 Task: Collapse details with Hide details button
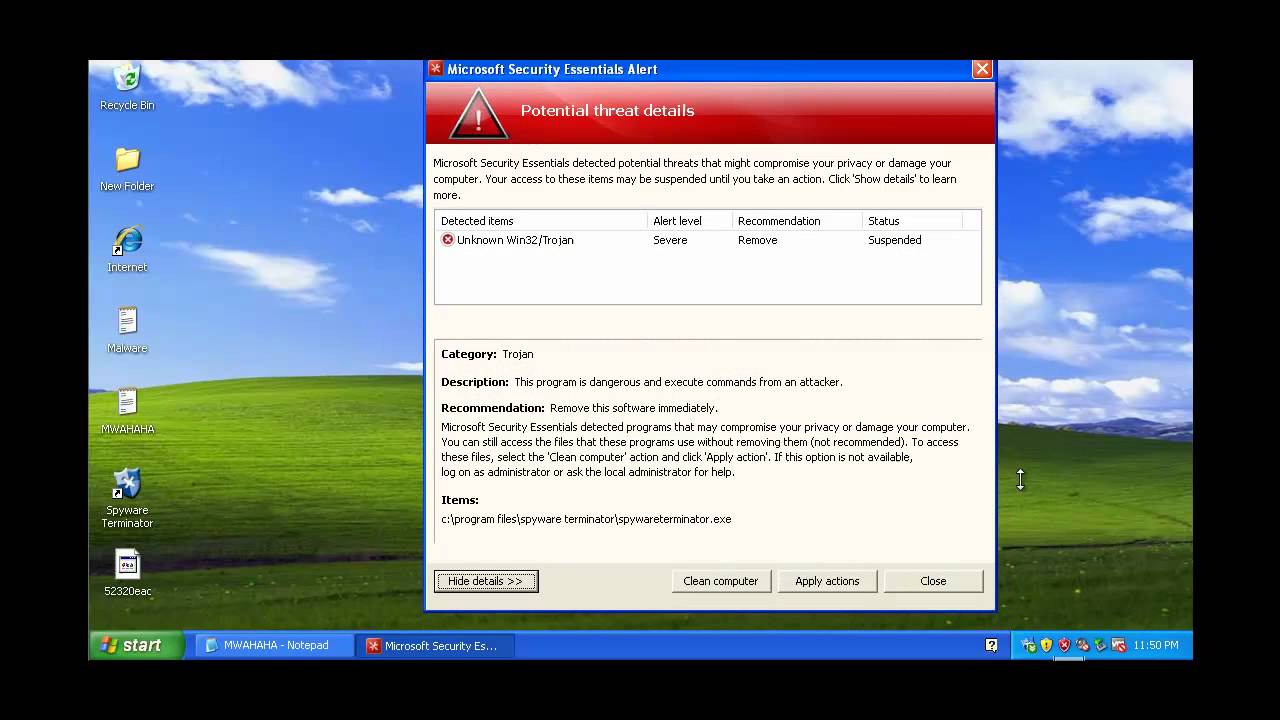click(x=486, y=581)
